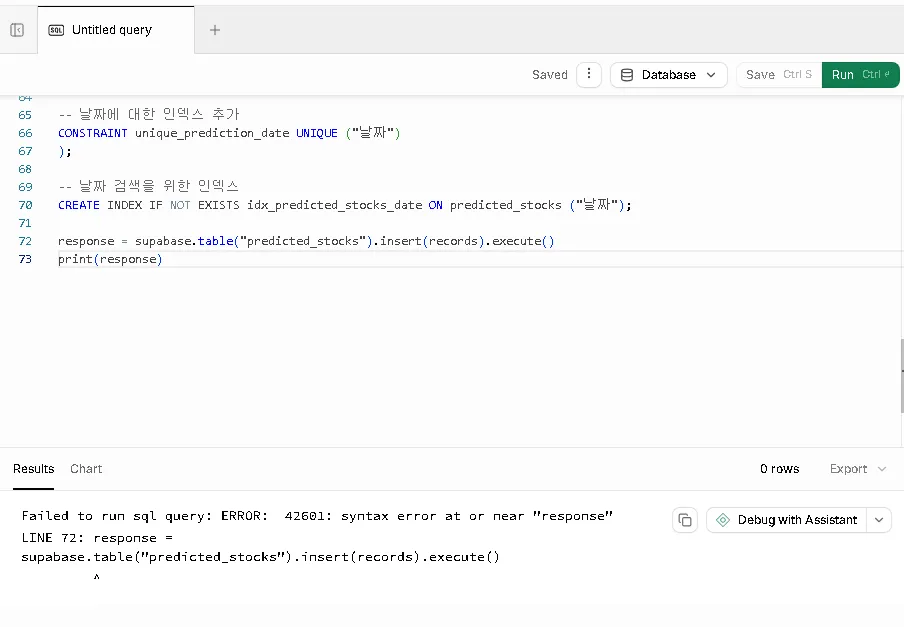
Task: Run the SQL query
Action: 860,75
